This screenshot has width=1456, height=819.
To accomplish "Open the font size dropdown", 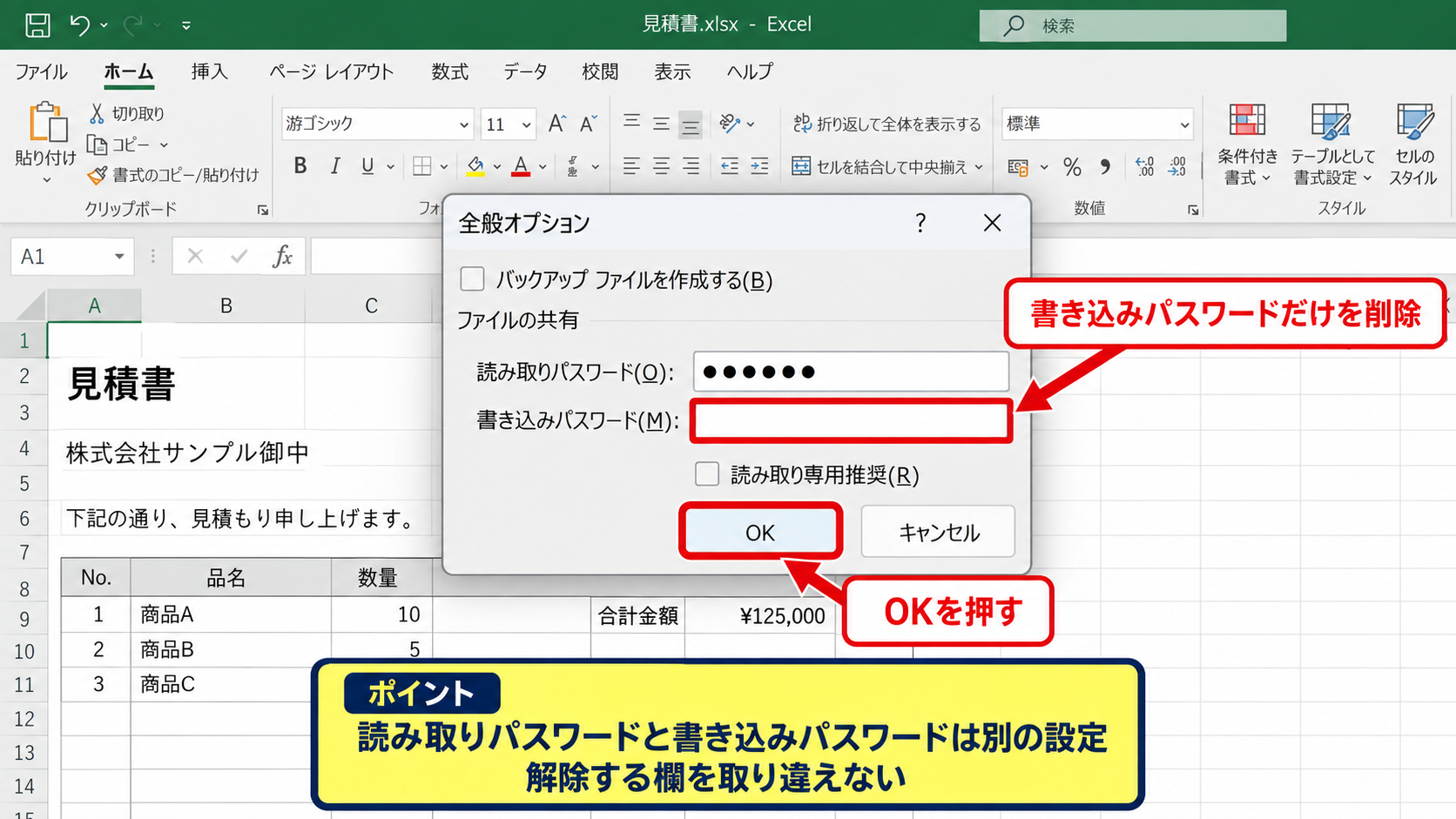I will (526, 124).
